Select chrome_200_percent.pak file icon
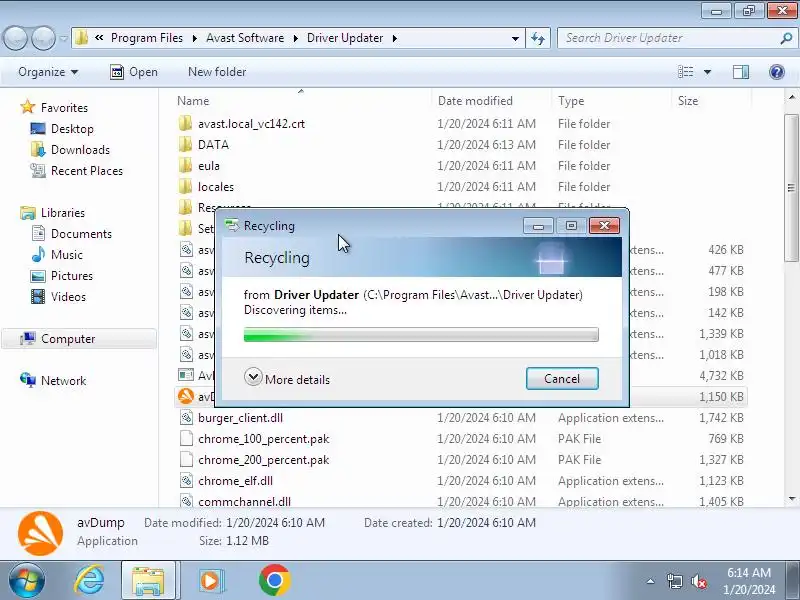Viewport: 800px width, 600px height. 186,459
